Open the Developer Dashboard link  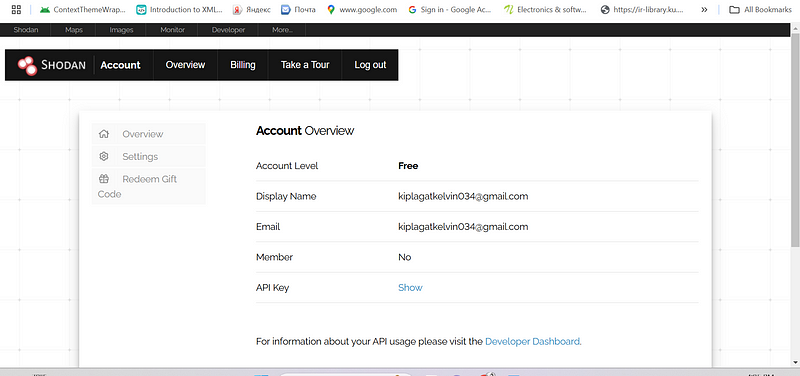532,341
